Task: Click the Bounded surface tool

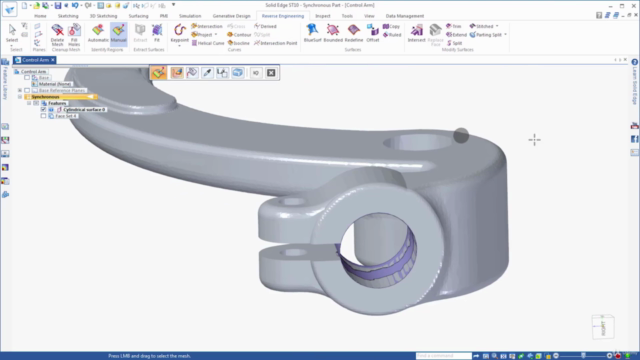Action: click(x=333, y=33)
